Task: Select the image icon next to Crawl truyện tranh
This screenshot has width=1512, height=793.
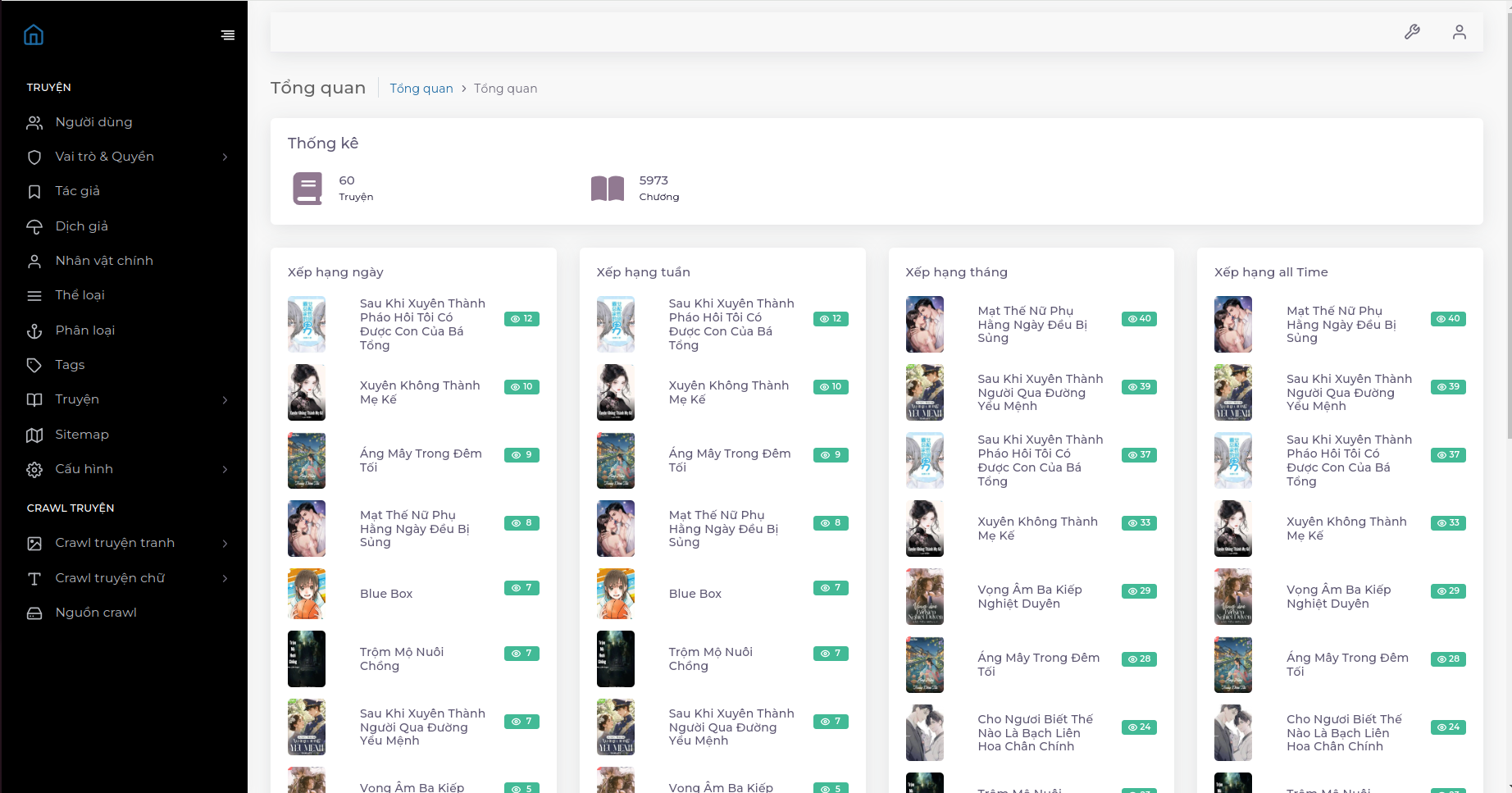Action: [x=34, y=543]
